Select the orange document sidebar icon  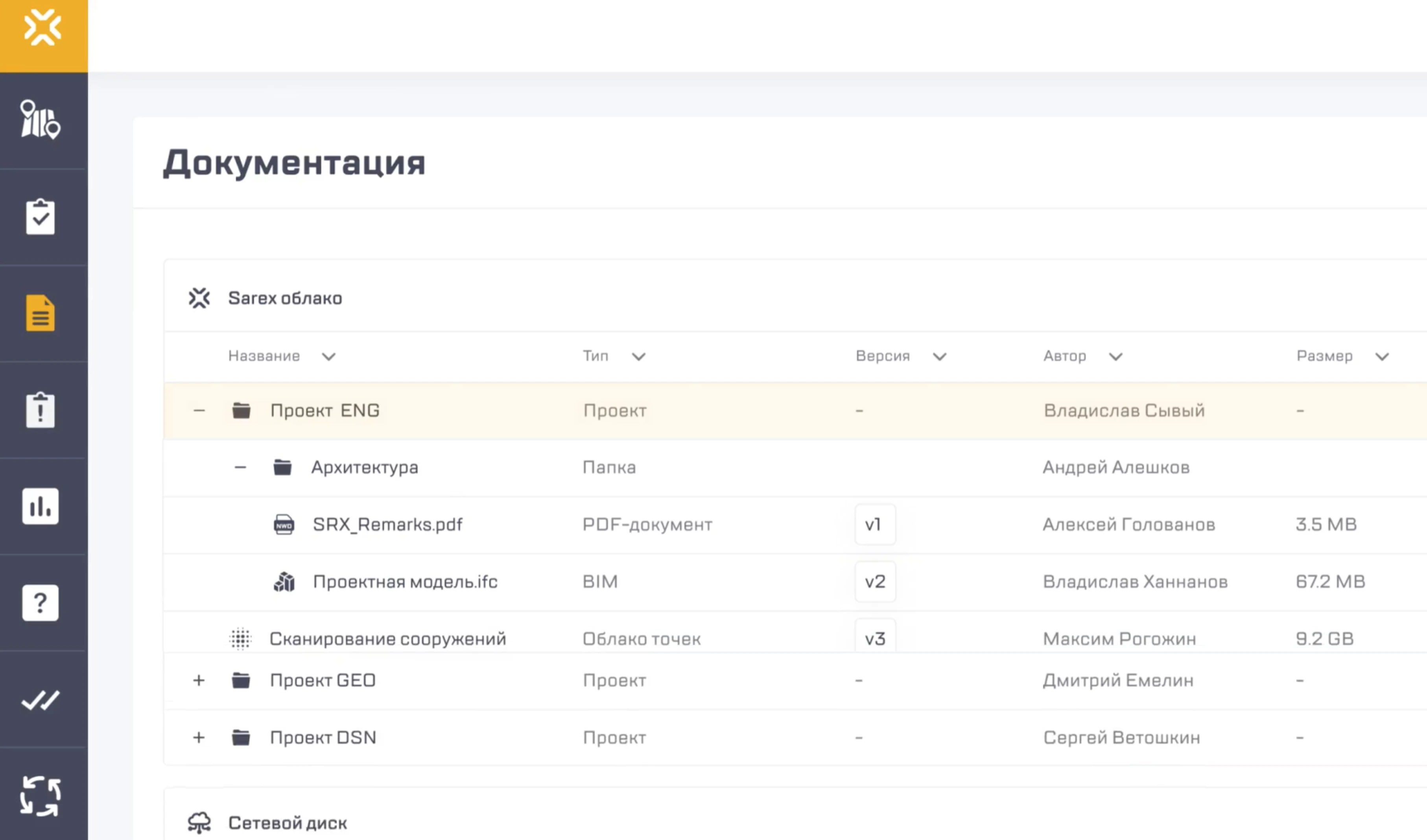(40, 313)
